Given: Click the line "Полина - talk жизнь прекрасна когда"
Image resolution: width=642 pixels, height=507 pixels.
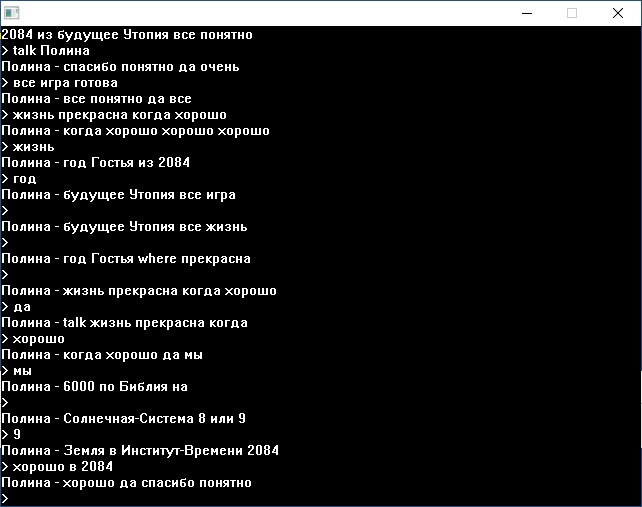Looking at the screenshot, I should point(124,323).
